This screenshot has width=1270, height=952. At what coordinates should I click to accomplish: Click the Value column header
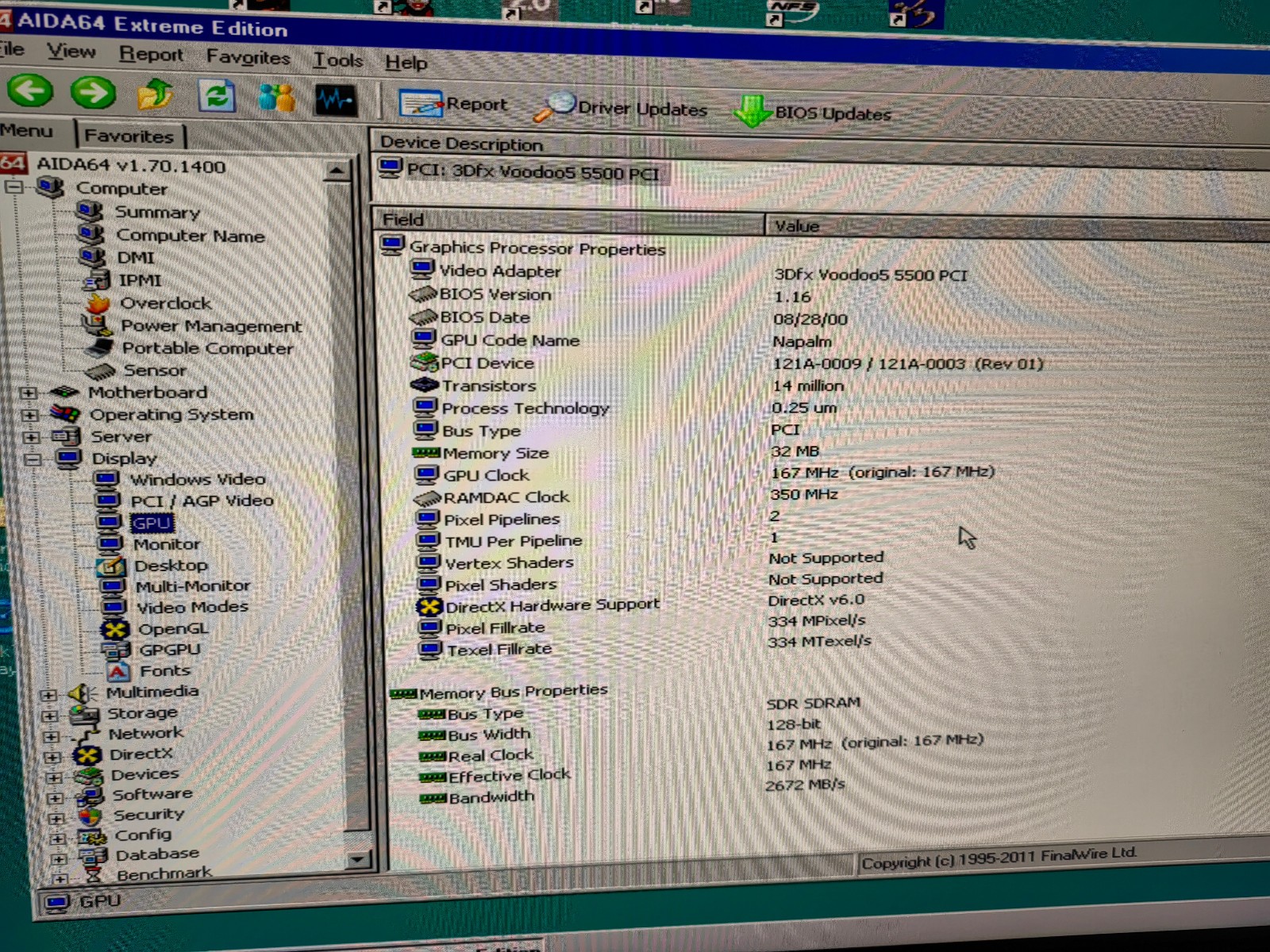click(x=1018, y=228)
